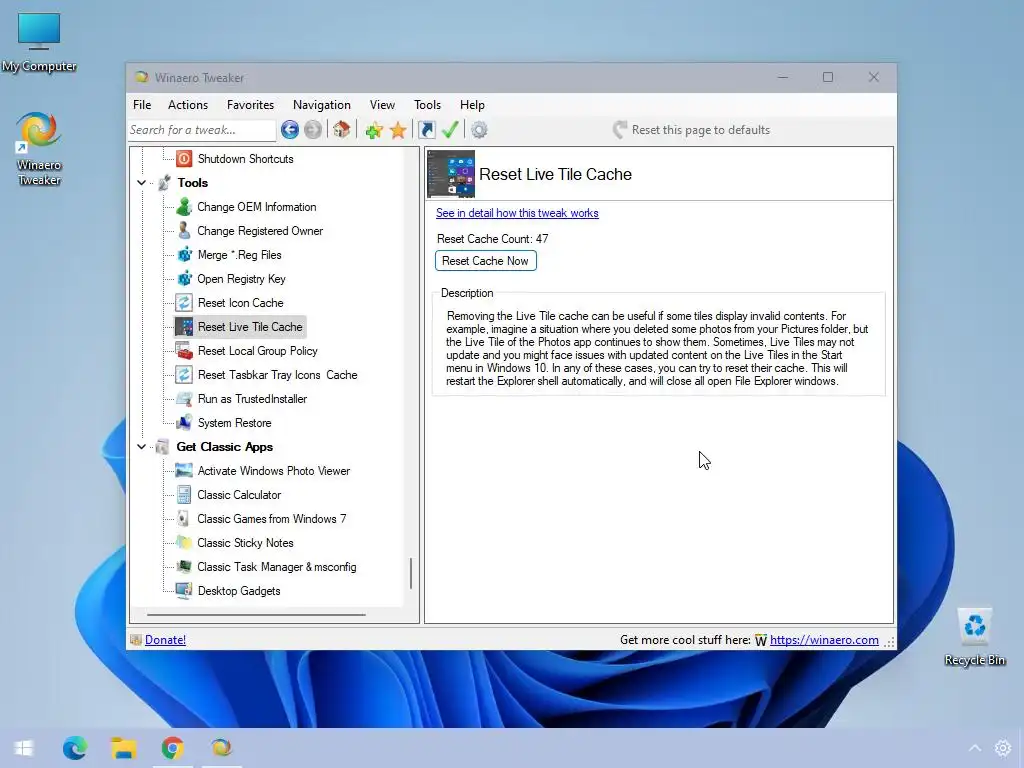Open the Favorites menu
Image resolution: width=1024 pixels, height=768 pixels.
tap(250, 104)
